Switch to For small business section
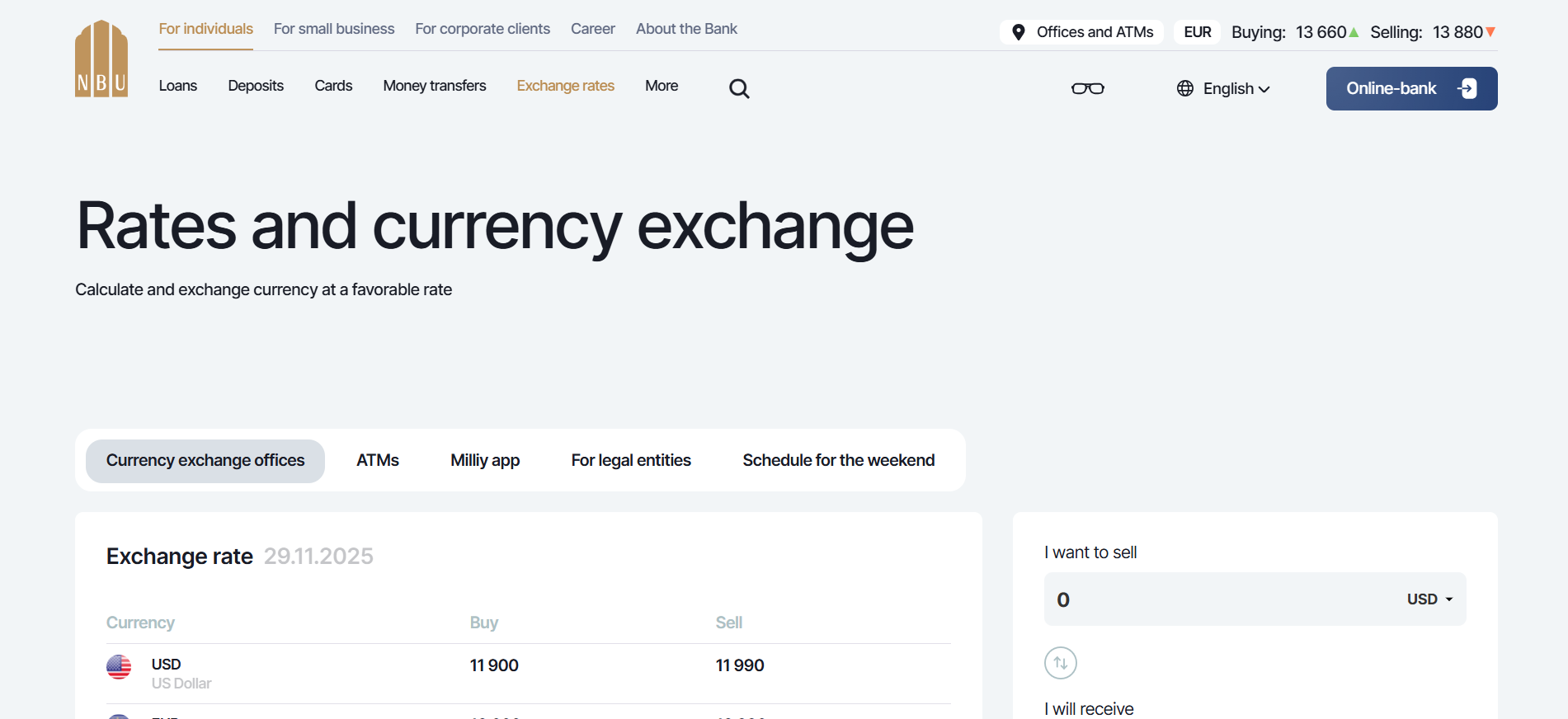1568x719 pixels. tap(333, 28)
